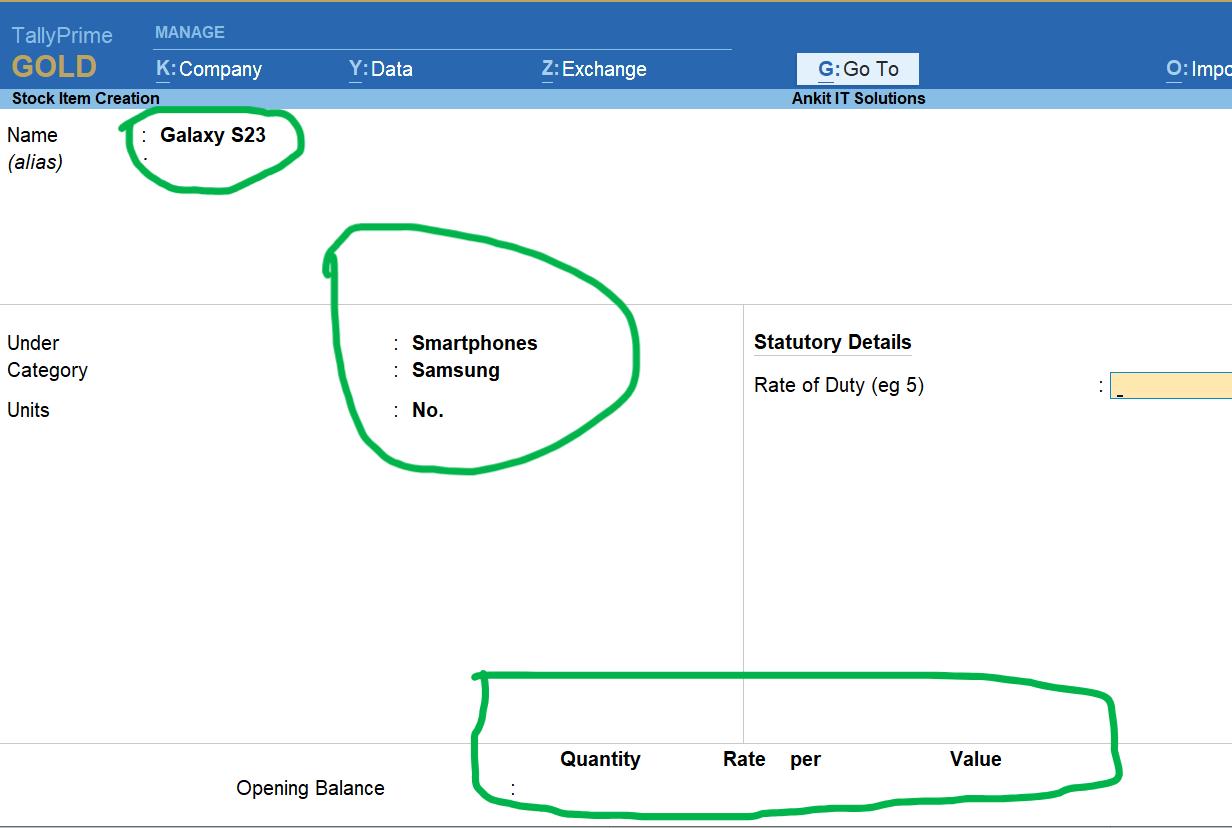The height and width of the screenshot is (828, 1232).
Task: Click the G: Go To button
Action: click(858, 69)
